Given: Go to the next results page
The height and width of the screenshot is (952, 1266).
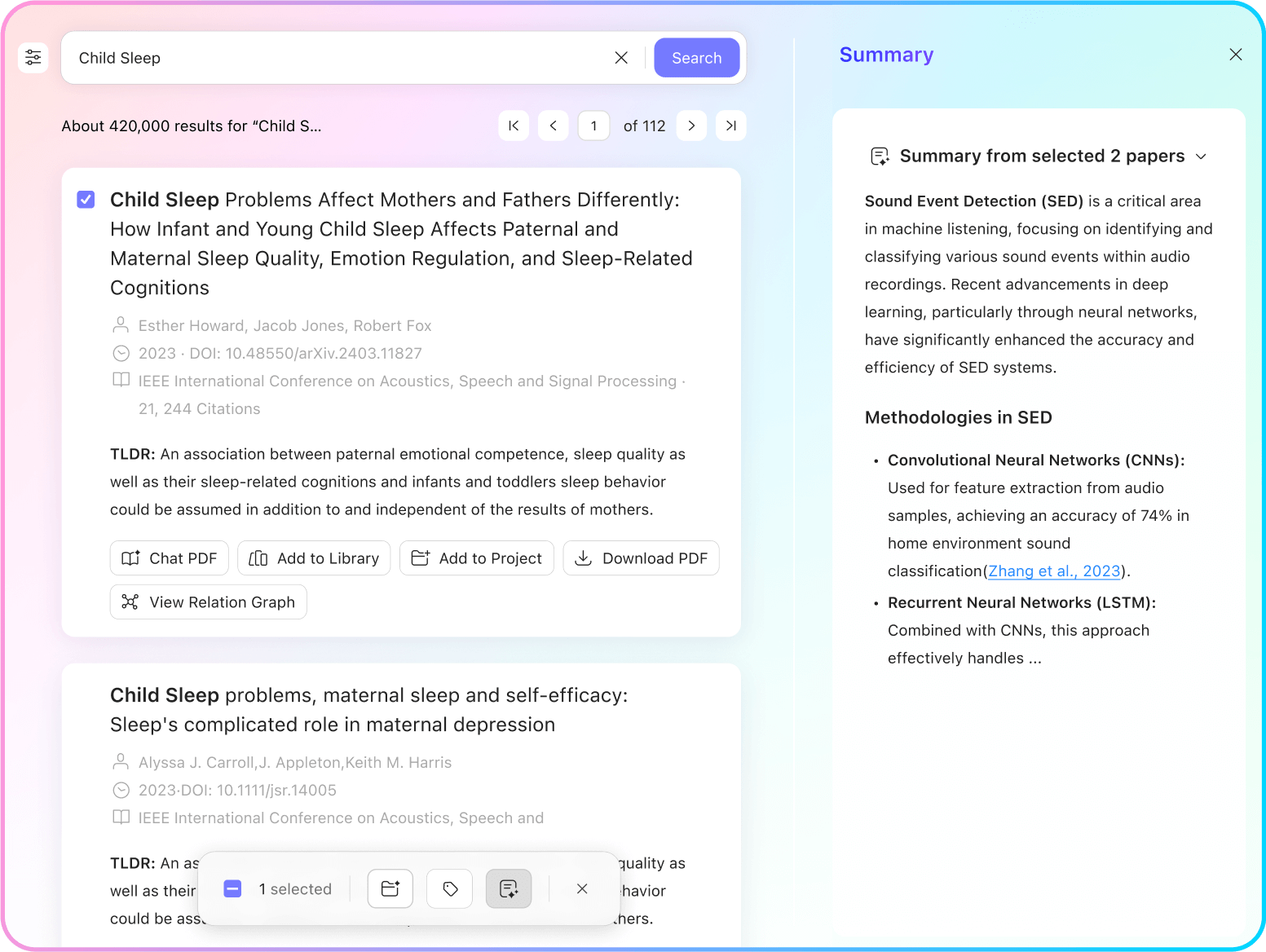Looking at the screenshot, I should click(x=691, y=126).
